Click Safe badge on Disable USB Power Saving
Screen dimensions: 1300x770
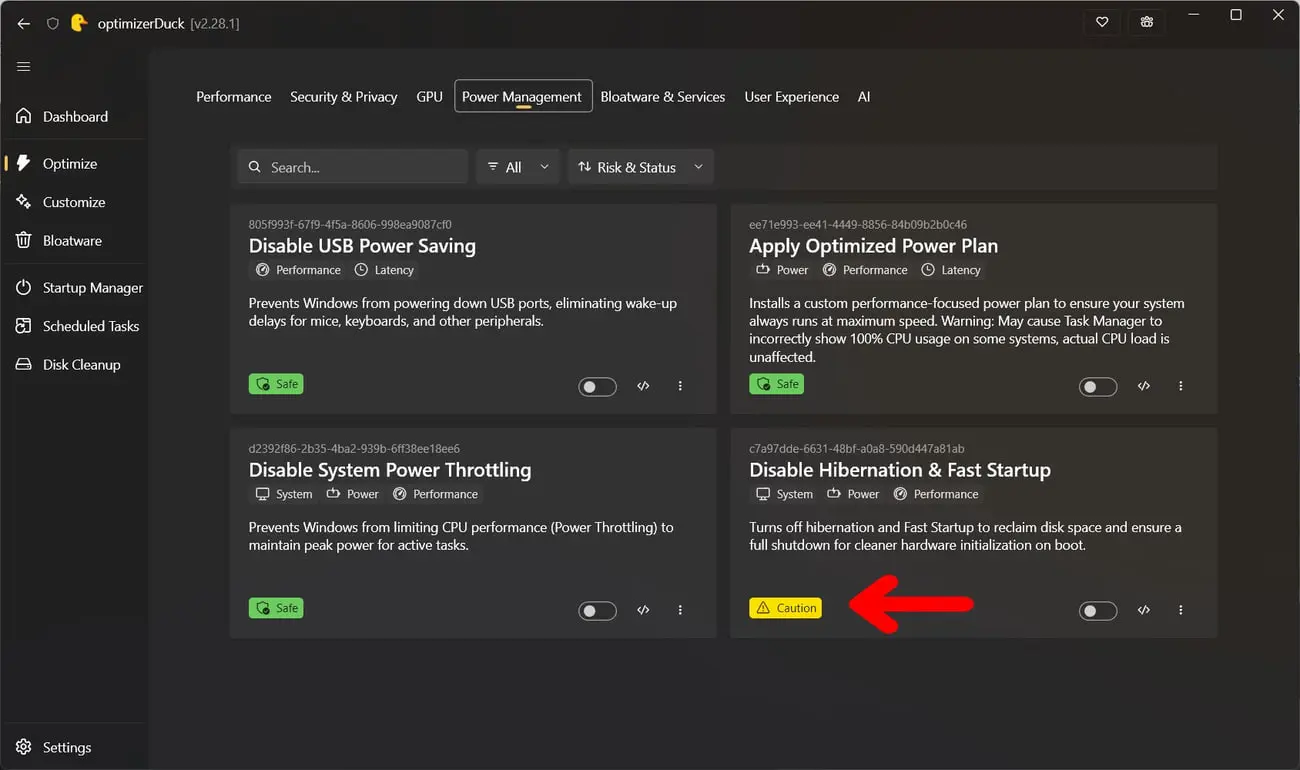click(276, 384)
